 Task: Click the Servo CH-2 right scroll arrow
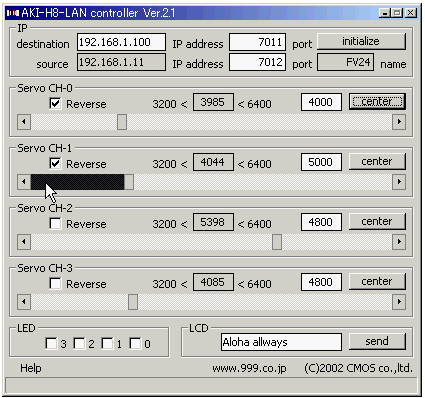tap(399, 242)
